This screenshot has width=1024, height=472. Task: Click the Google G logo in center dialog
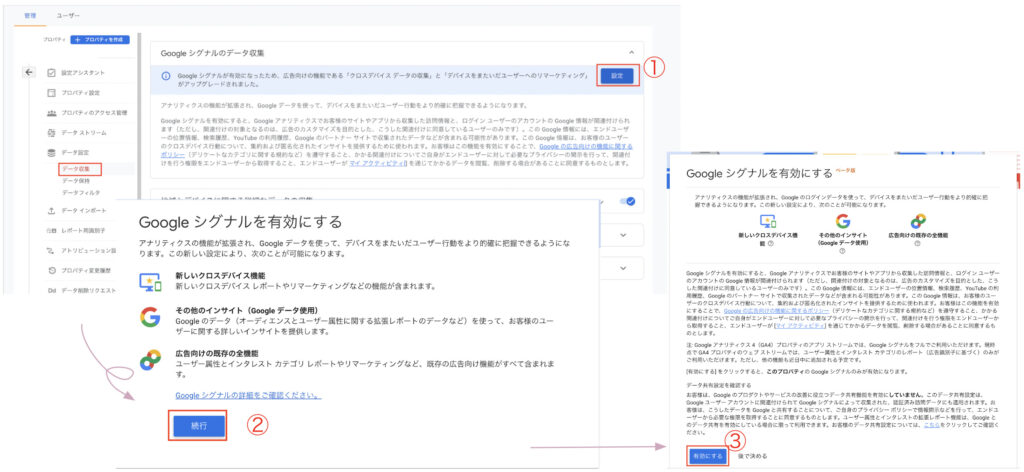pos(150,317)
